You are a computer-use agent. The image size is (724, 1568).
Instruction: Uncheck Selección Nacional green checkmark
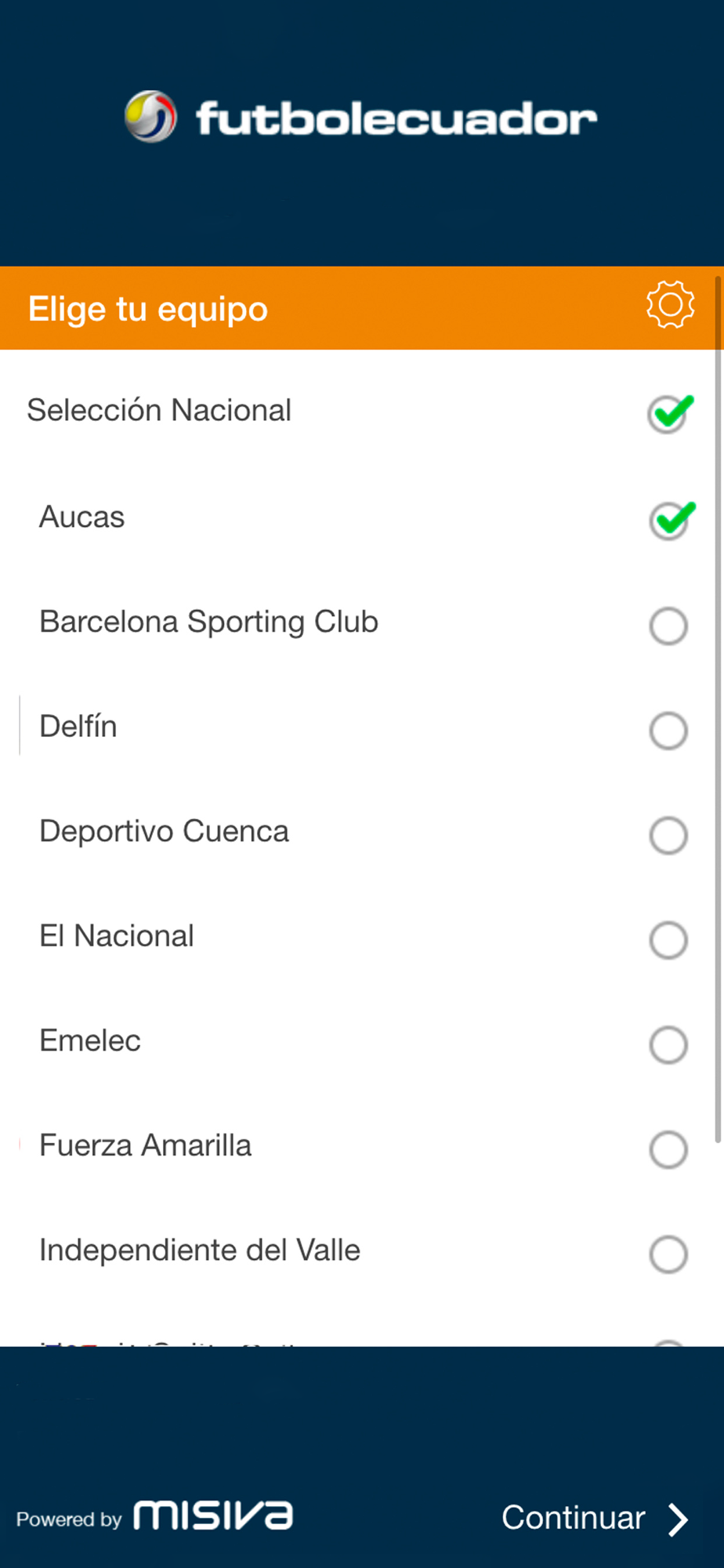pyautogui.click(x=671, y=413)
